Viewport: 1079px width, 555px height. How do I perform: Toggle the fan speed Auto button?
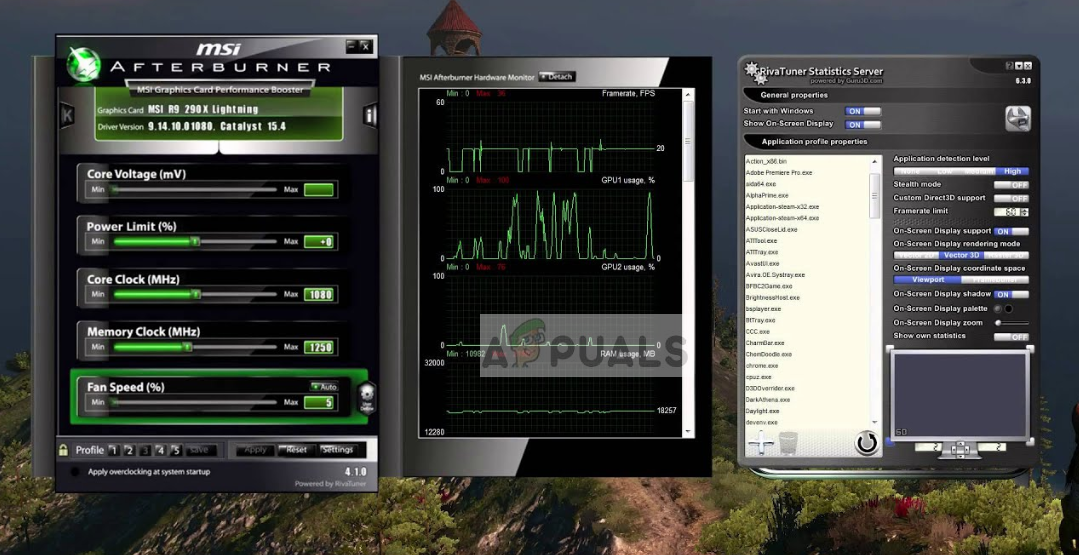point(324,387)
